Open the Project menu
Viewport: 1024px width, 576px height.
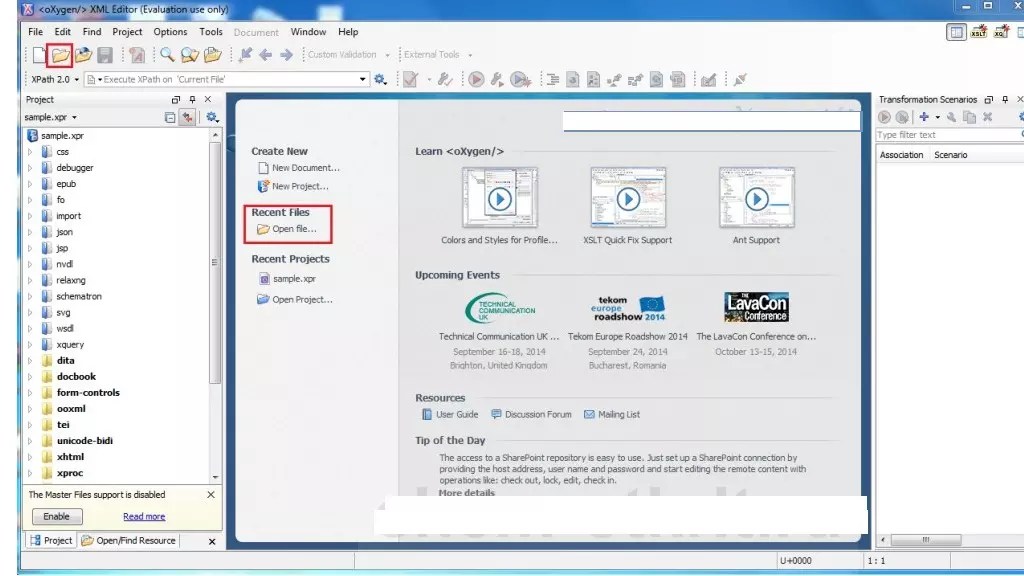coord(127,31)
